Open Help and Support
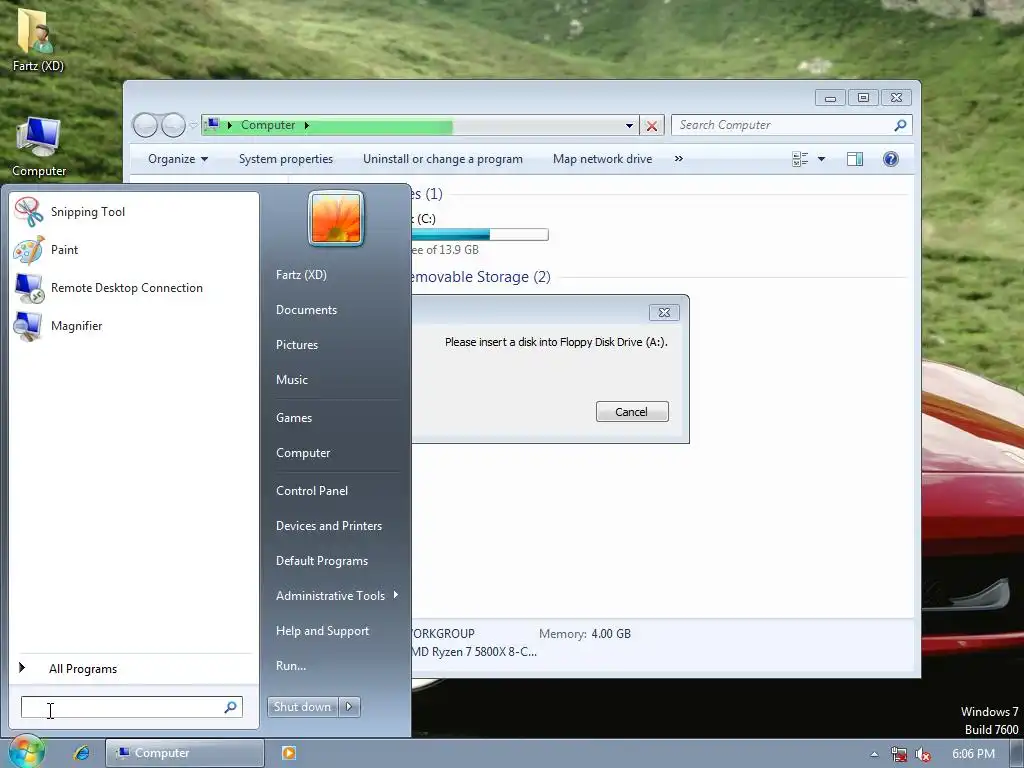 (322, 631)
